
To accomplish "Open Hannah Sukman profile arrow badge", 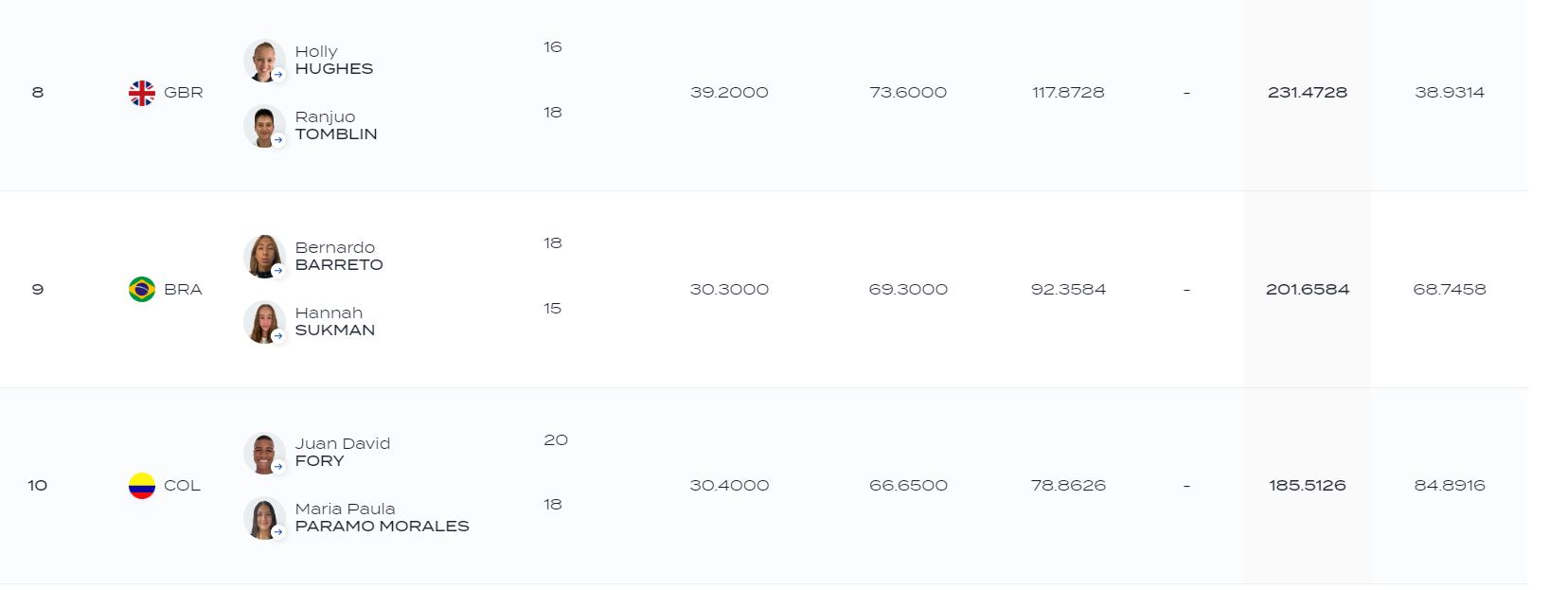I will (x=278, y=335).
